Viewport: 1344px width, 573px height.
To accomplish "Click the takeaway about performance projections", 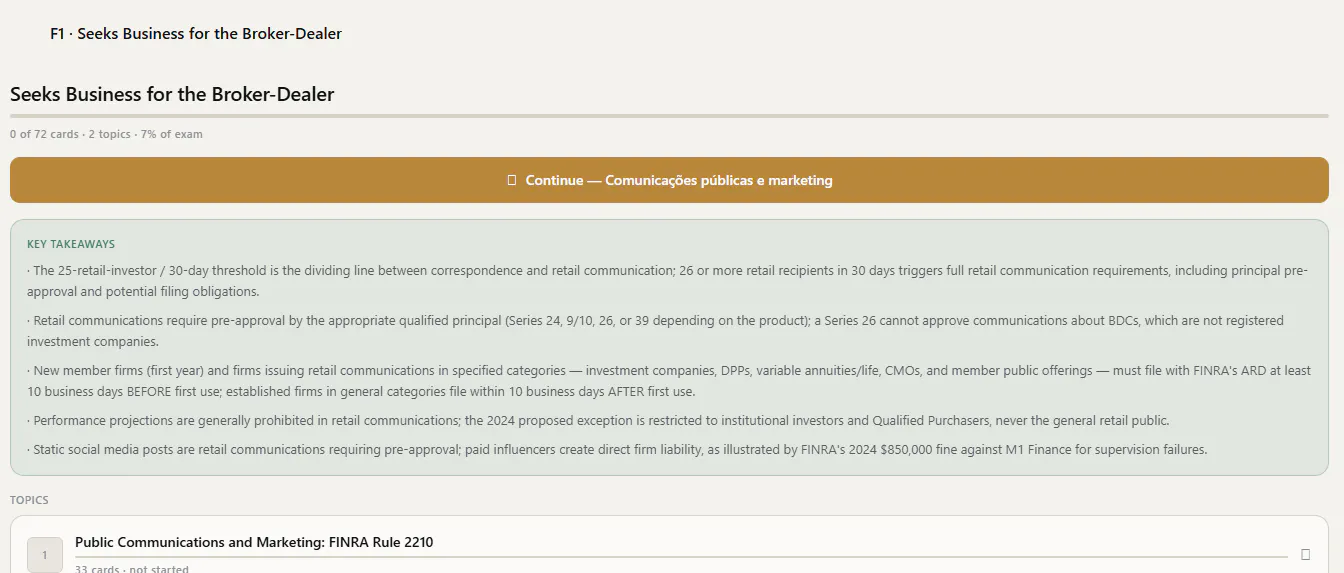I will 598,421.
